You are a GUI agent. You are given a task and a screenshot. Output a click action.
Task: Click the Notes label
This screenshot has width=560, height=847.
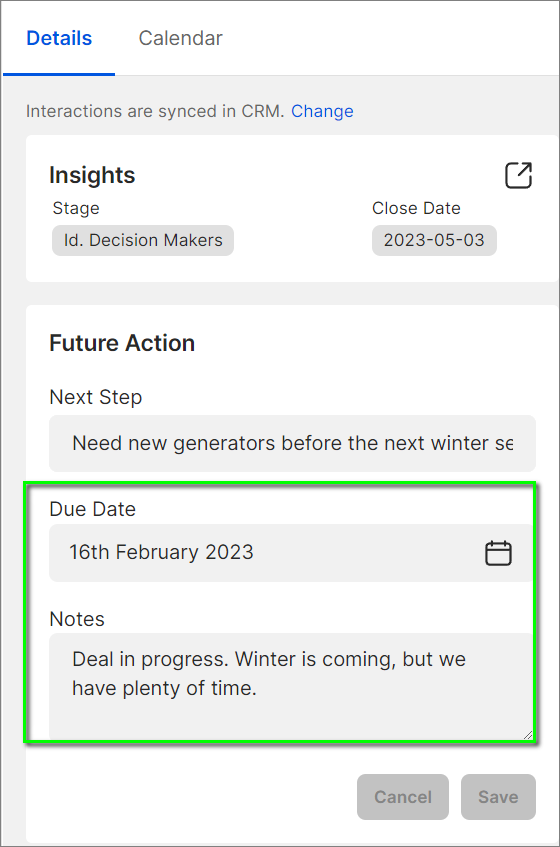[x=77, y=619]
